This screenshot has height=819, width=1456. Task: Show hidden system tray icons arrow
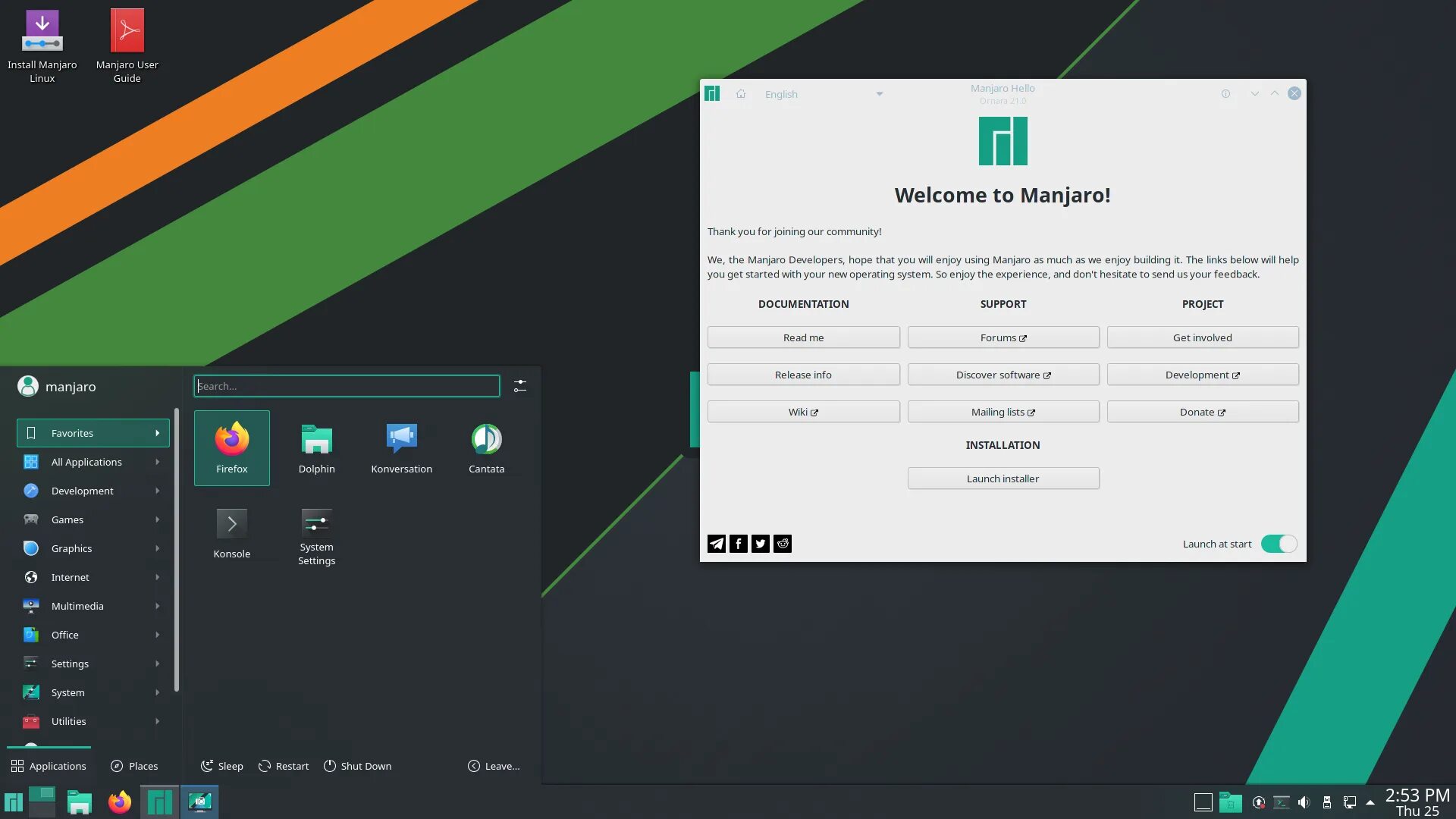pos(1370,802)
